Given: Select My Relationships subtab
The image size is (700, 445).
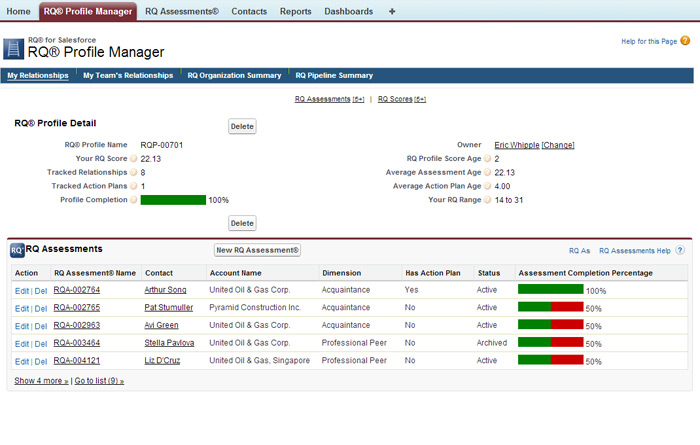Looking at the screenshot, I should [x=38, y=75].
